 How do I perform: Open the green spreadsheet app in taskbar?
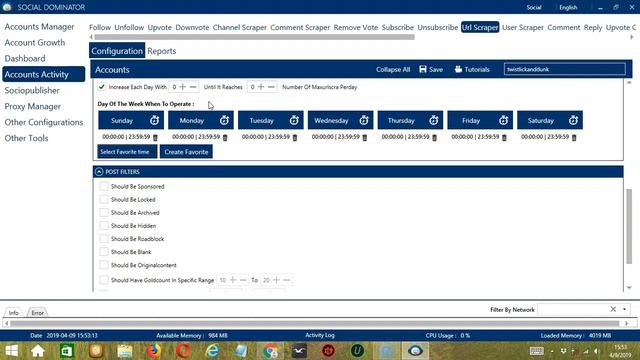[x=67, y=351]
